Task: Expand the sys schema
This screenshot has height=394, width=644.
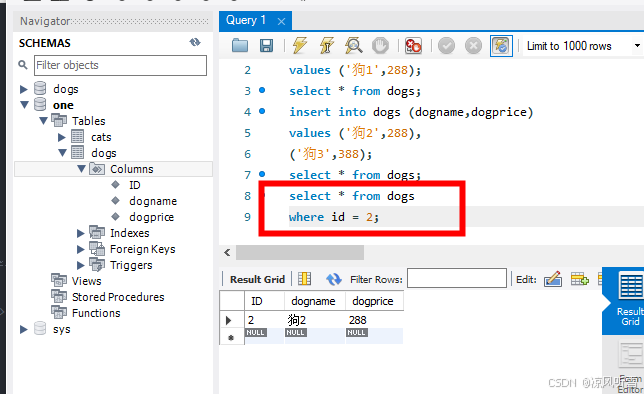Action: (24, 329)
